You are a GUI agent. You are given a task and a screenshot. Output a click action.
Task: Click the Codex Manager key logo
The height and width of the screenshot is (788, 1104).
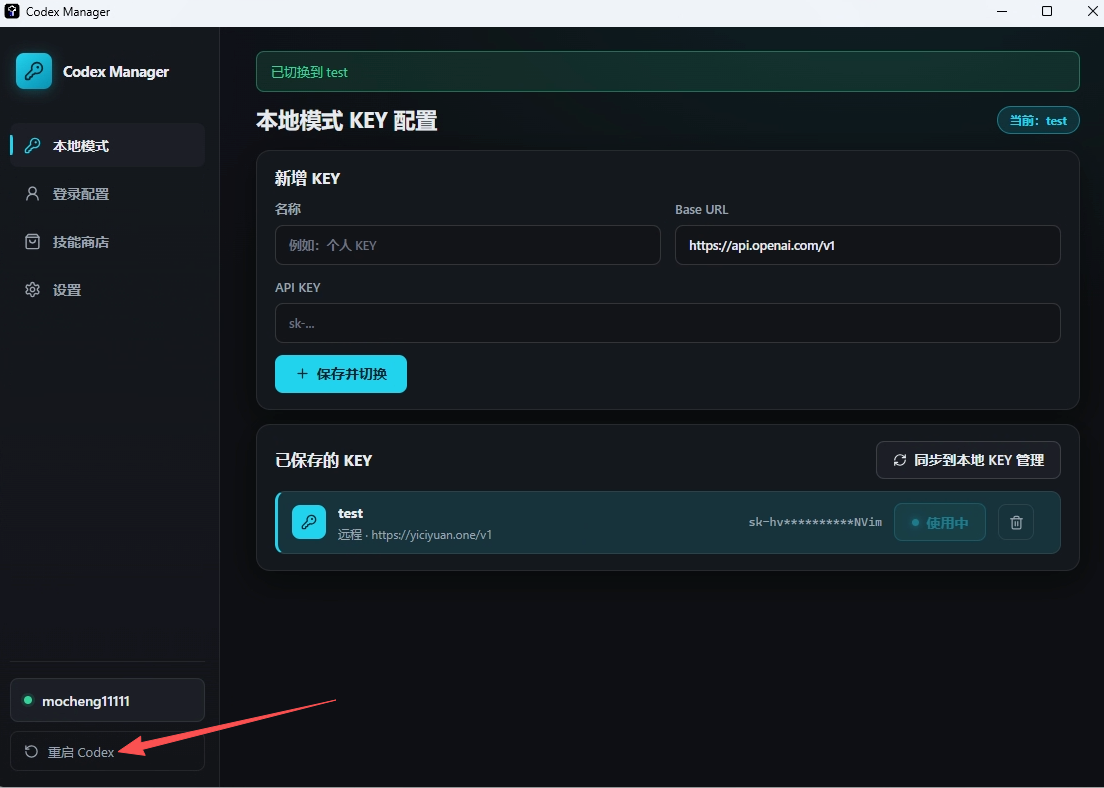click(34, 71)
